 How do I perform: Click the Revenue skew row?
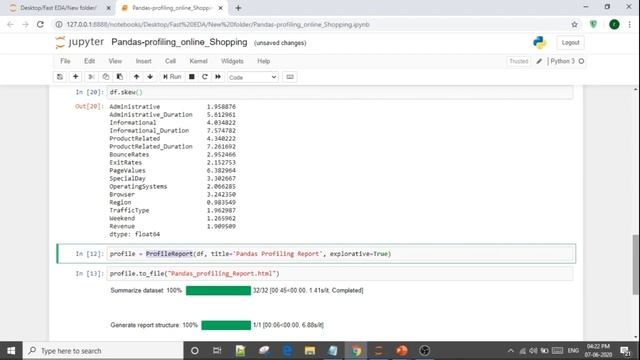172,226
